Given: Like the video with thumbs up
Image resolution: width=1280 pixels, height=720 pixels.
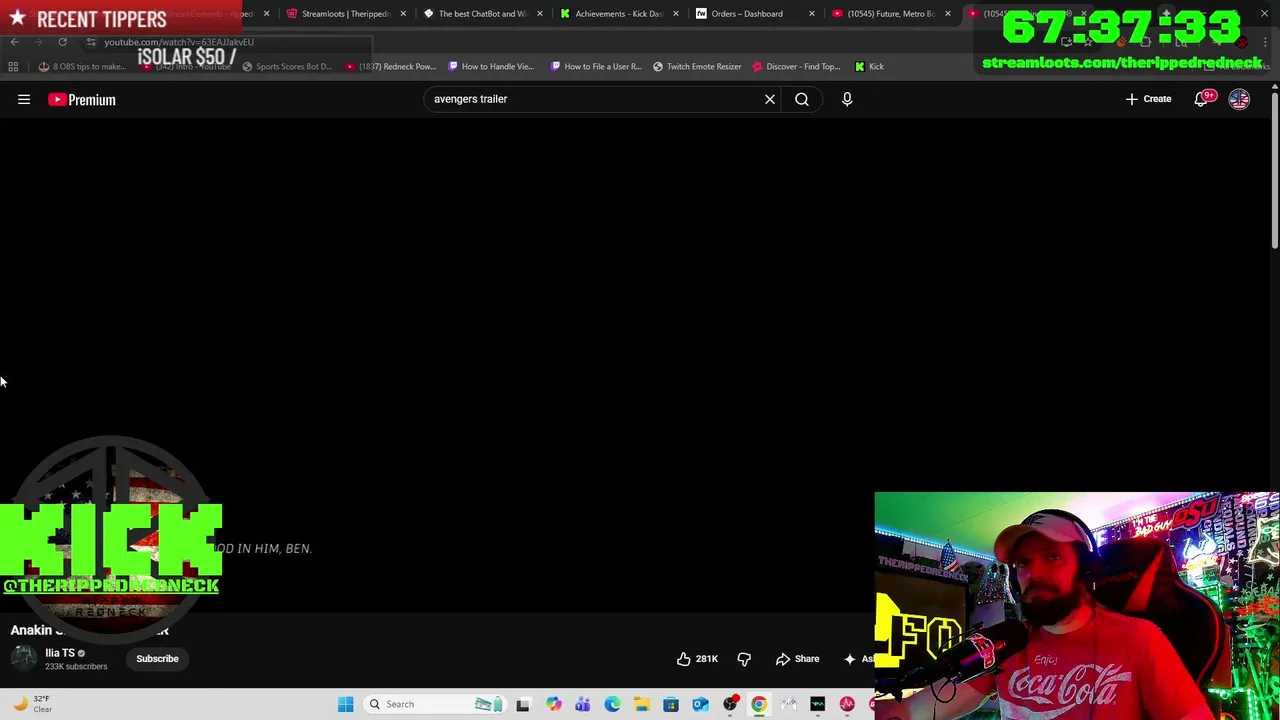Looking at the screenshot, I should (x=697, y=659).
